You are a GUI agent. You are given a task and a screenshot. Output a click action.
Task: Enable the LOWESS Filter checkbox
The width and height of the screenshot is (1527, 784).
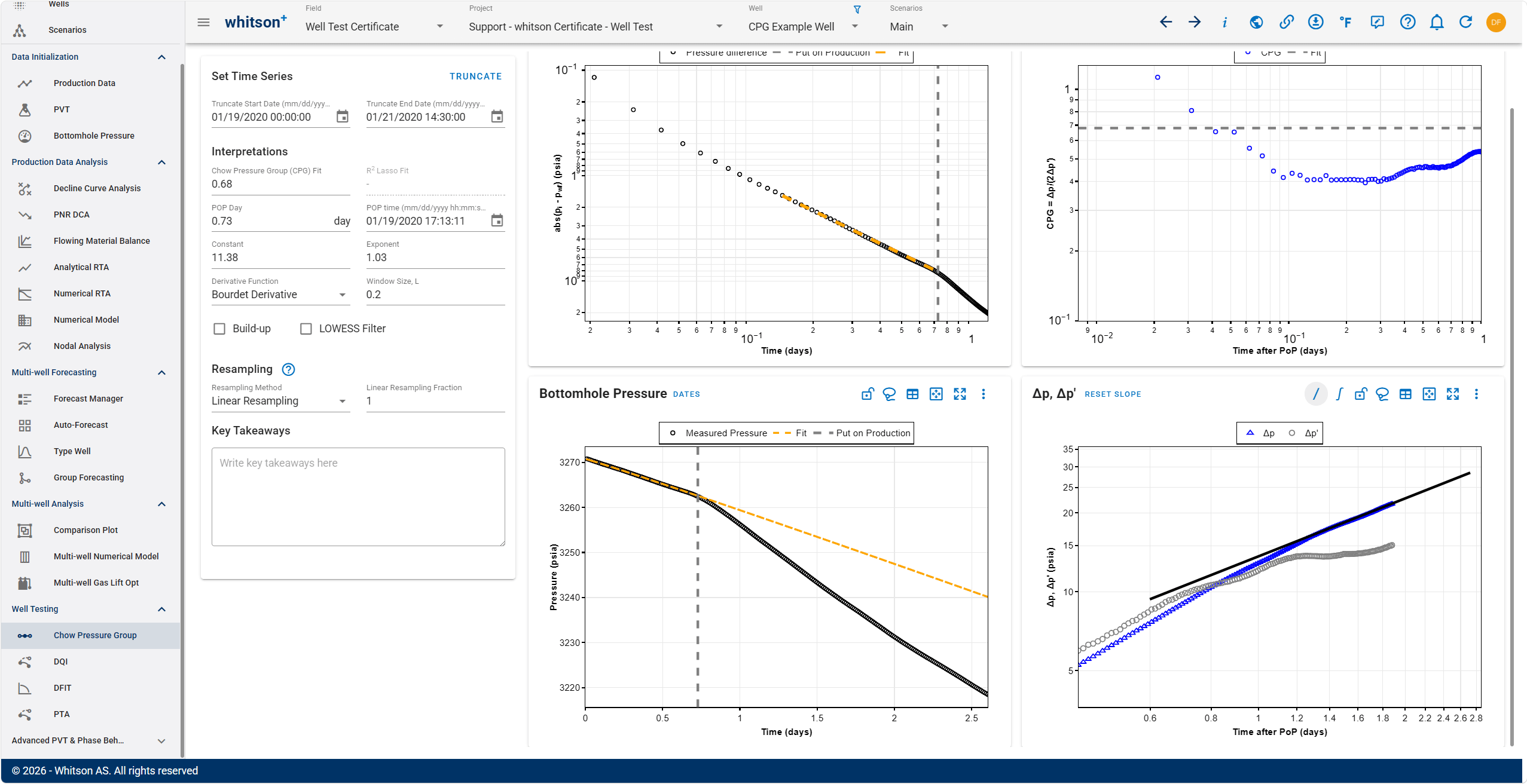tap(306, 329)
